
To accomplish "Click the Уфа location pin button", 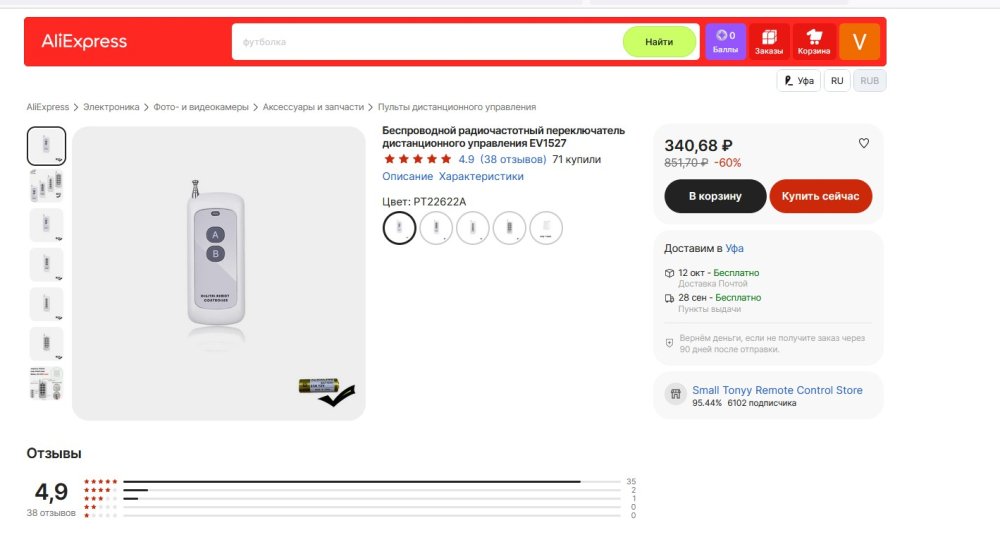I will point(799,81).
